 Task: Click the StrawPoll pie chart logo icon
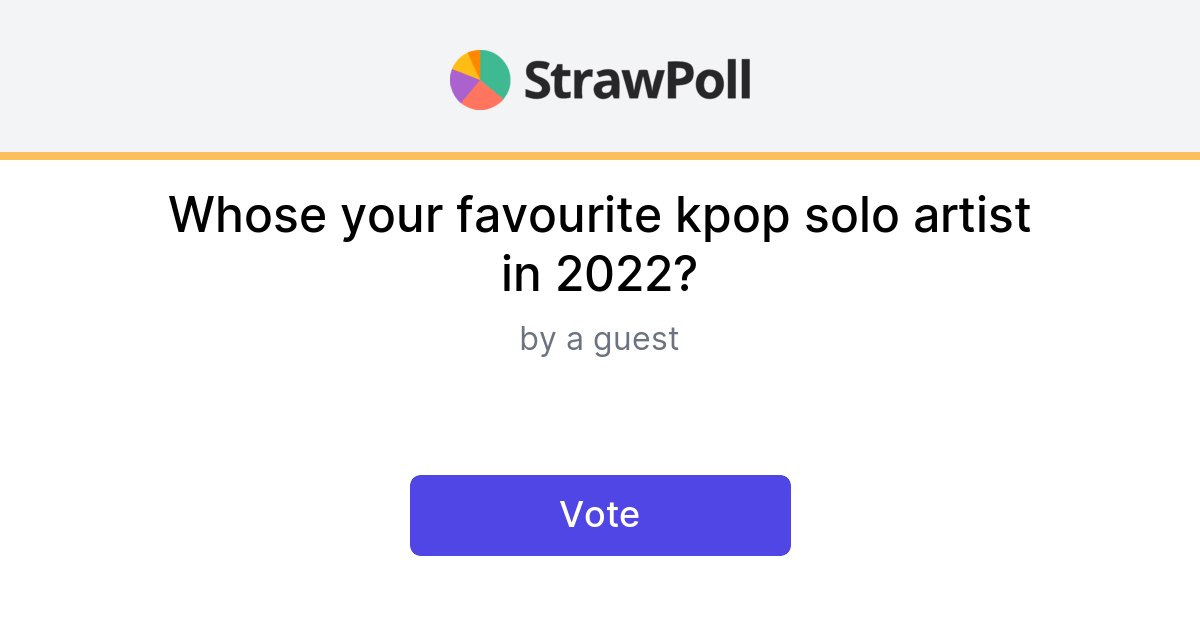pos(478,79)
